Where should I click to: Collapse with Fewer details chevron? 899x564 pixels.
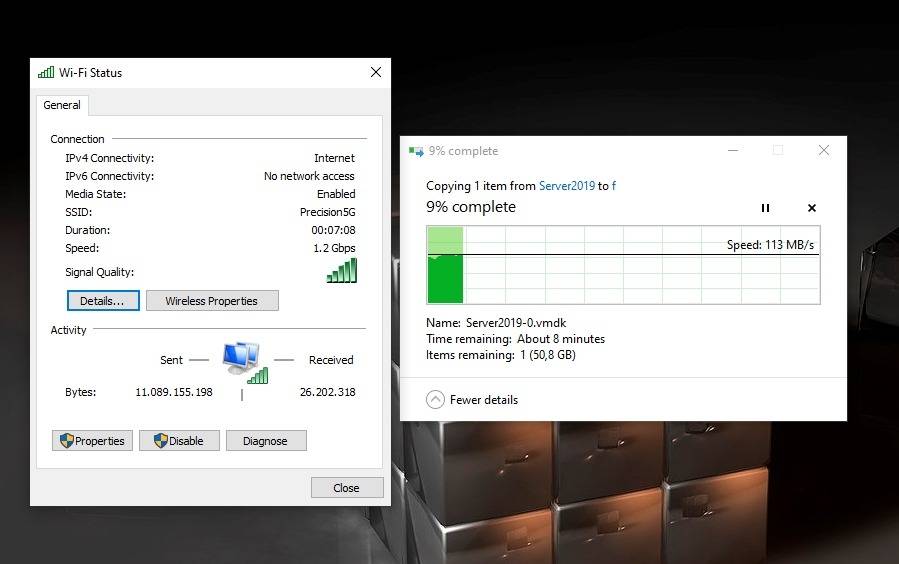[x=435, y=400]
